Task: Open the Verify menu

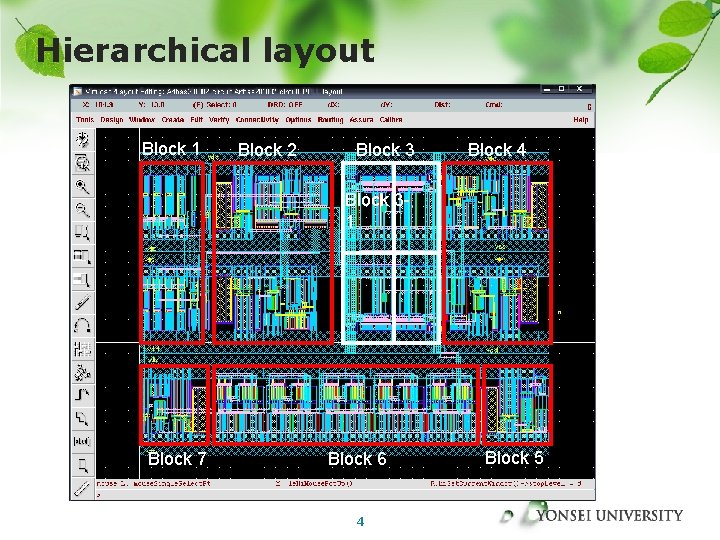Action: pos(219,120)
